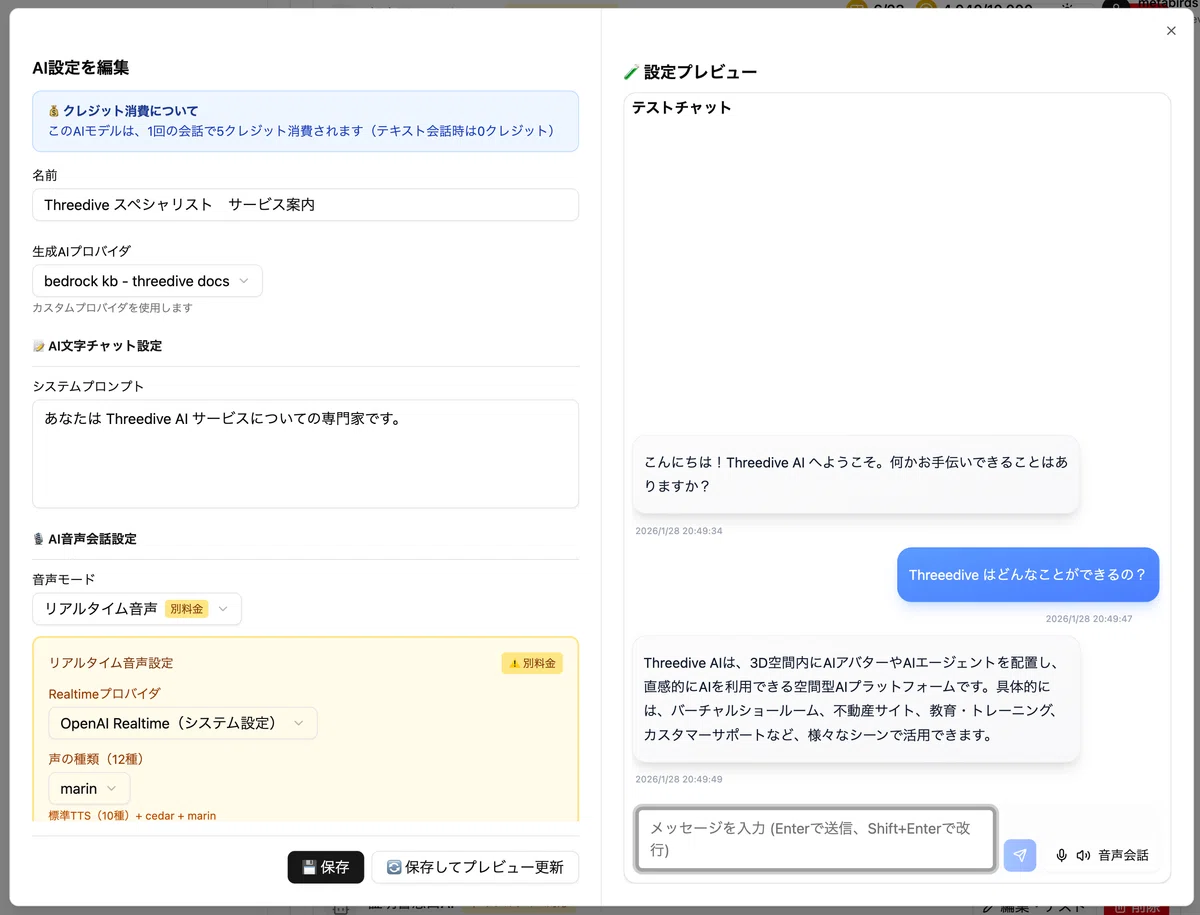Click the timestamp 2026/1/28 20:49:34
Image resolution: width=1200 pixels, height=915 pixels.
(678, 531)
